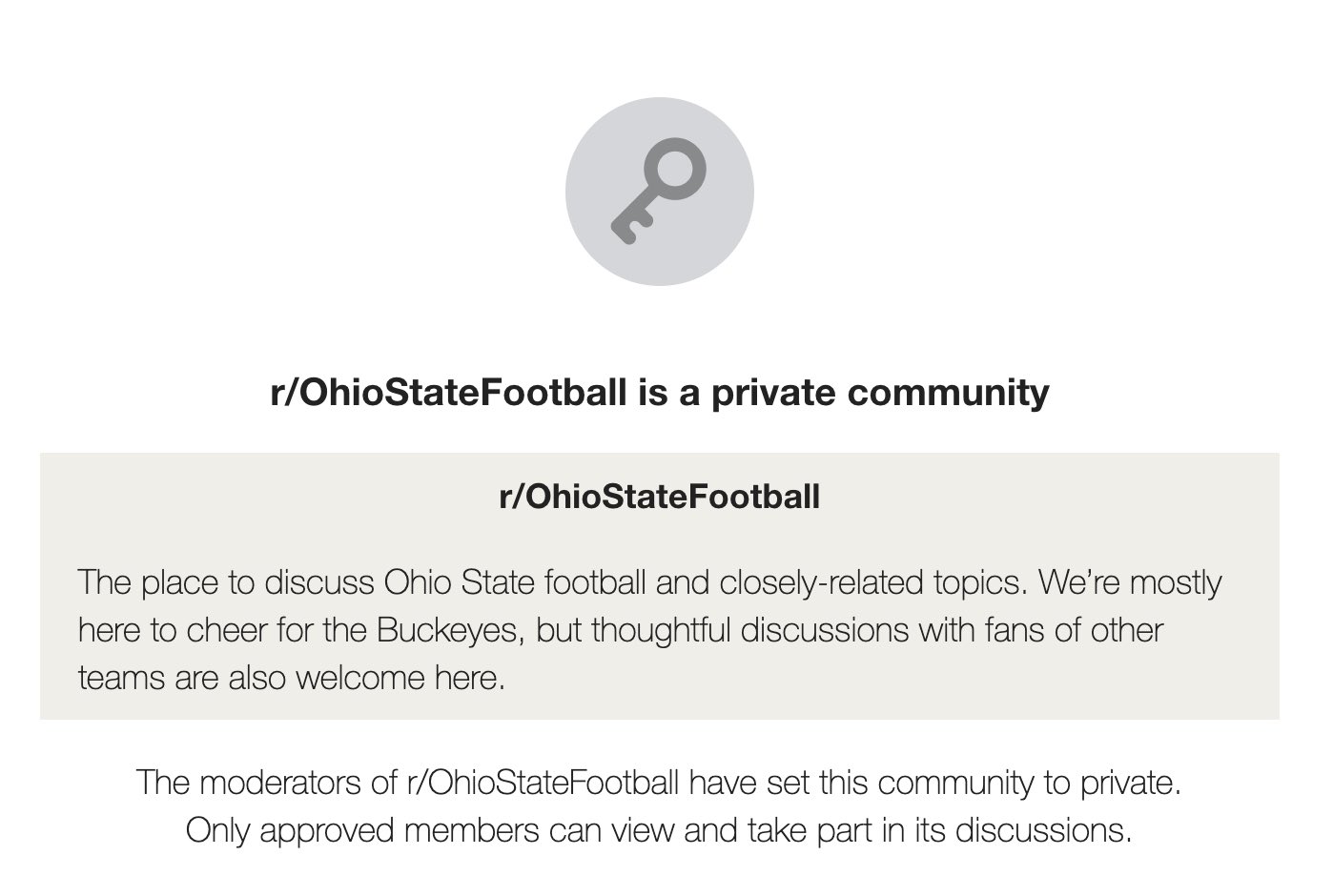Viewport: 1333px width, 896px height.
Task: Click the round ring of the key
Action: coord(680,168)
